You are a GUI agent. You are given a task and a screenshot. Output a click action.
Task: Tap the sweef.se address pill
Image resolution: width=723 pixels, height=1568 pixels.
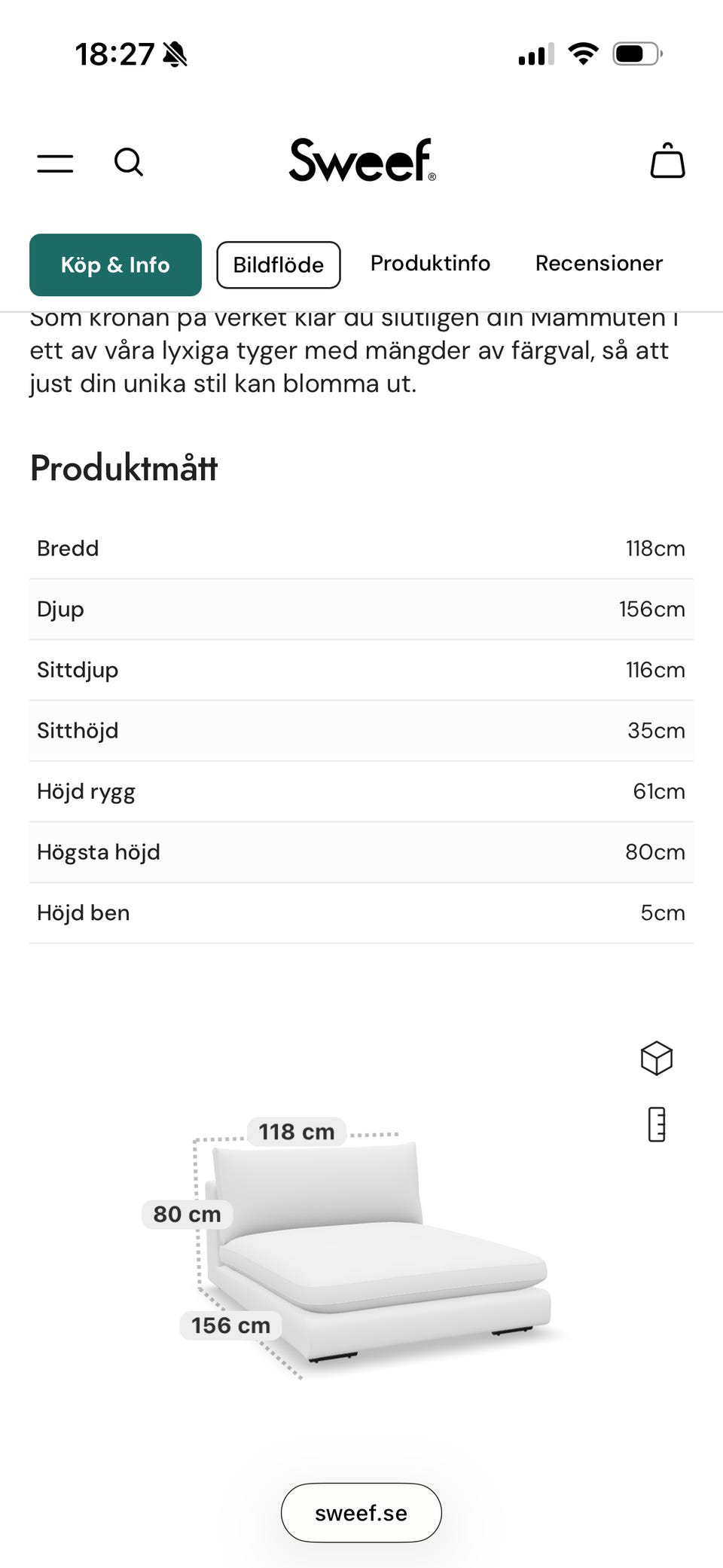tap(361, 1512)
